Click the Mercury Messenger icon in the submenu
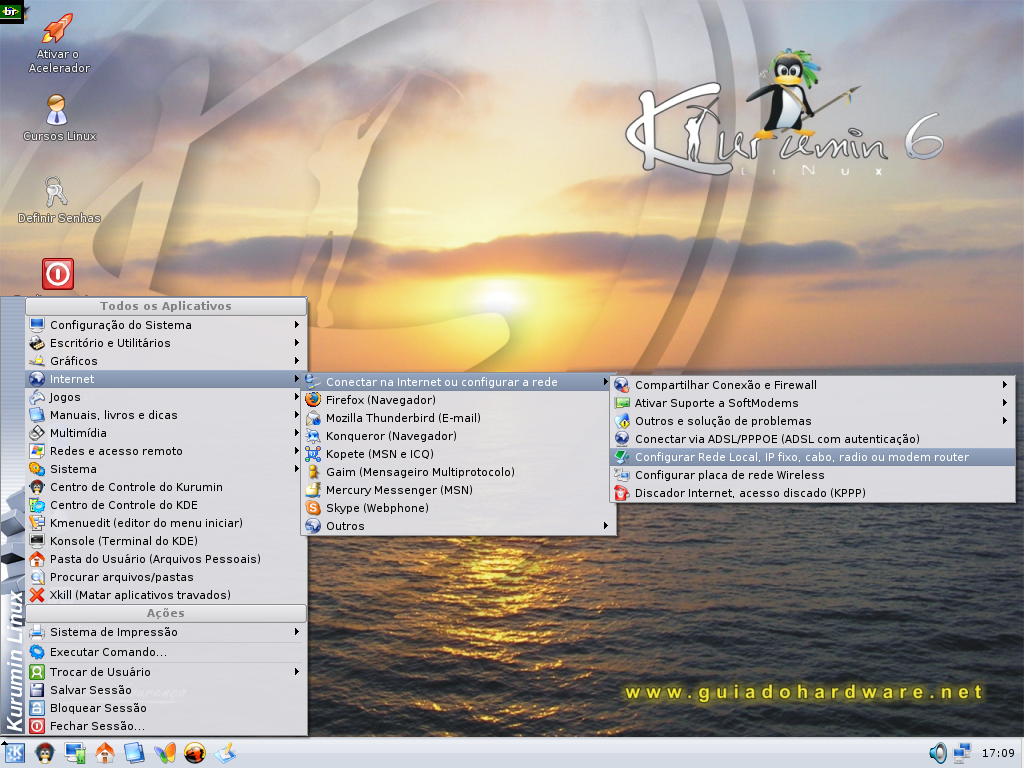 313,490
